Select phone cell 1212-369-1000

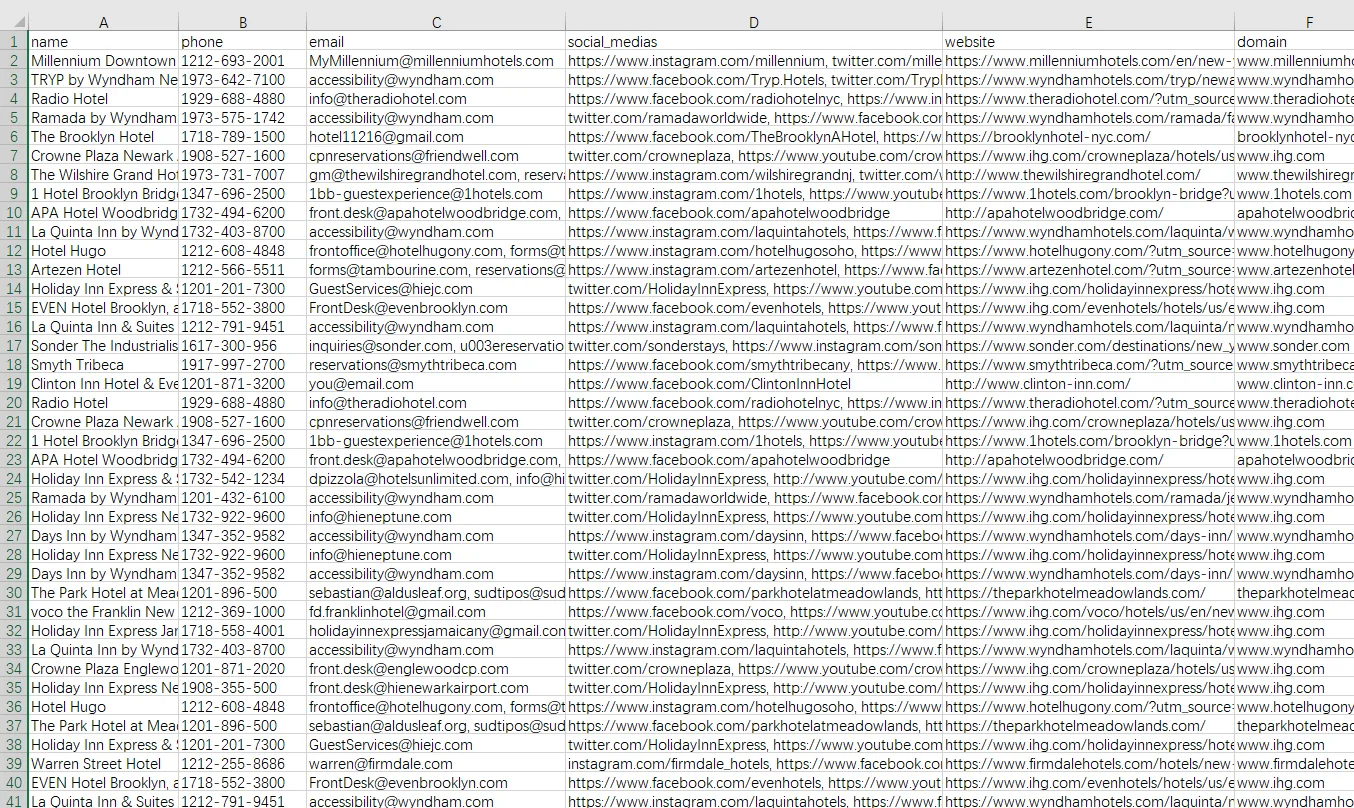[243, 612]
